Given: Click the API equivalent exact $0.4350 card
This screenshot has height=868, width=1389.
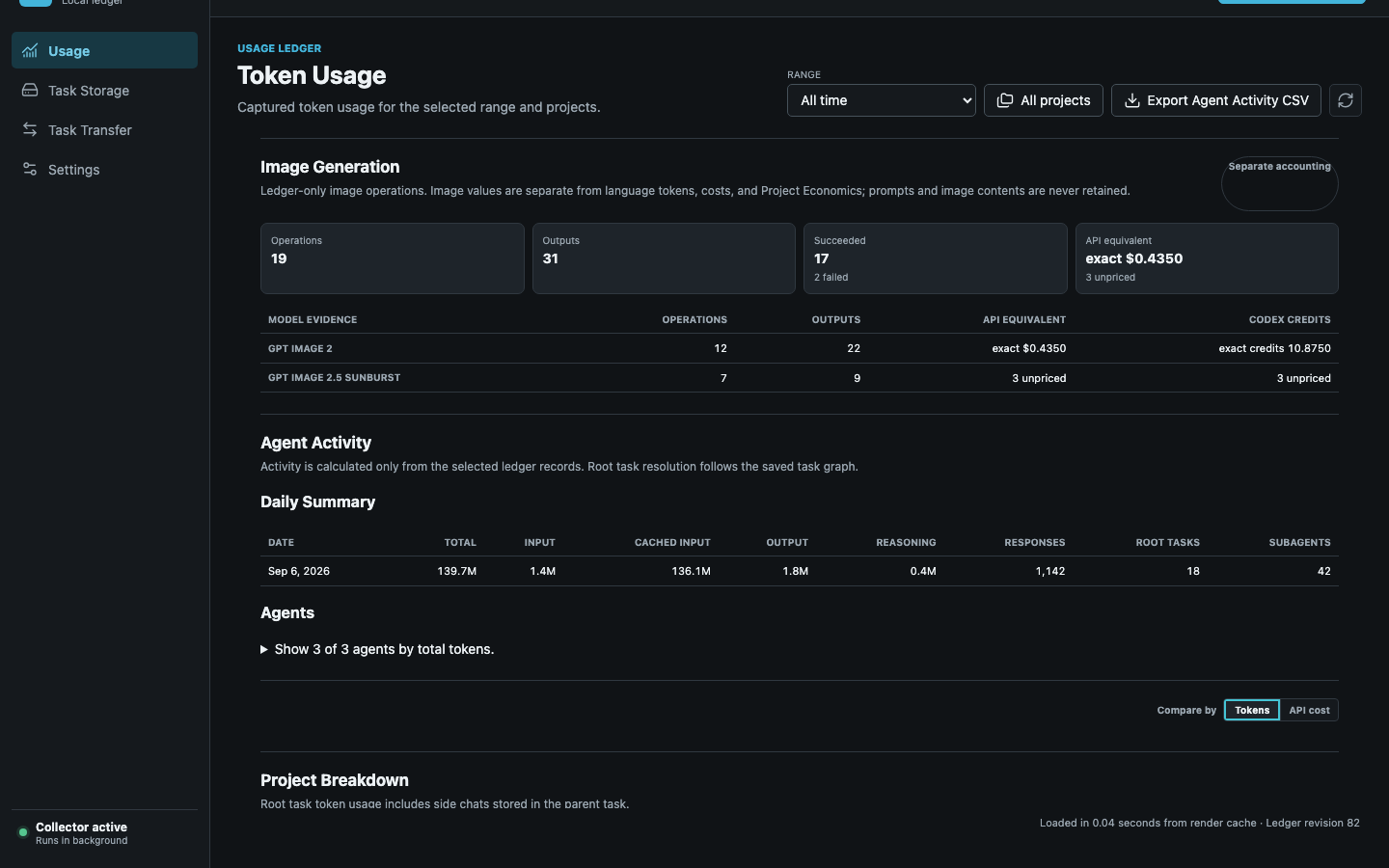Looking at the screenshot, I should 1207,258.
